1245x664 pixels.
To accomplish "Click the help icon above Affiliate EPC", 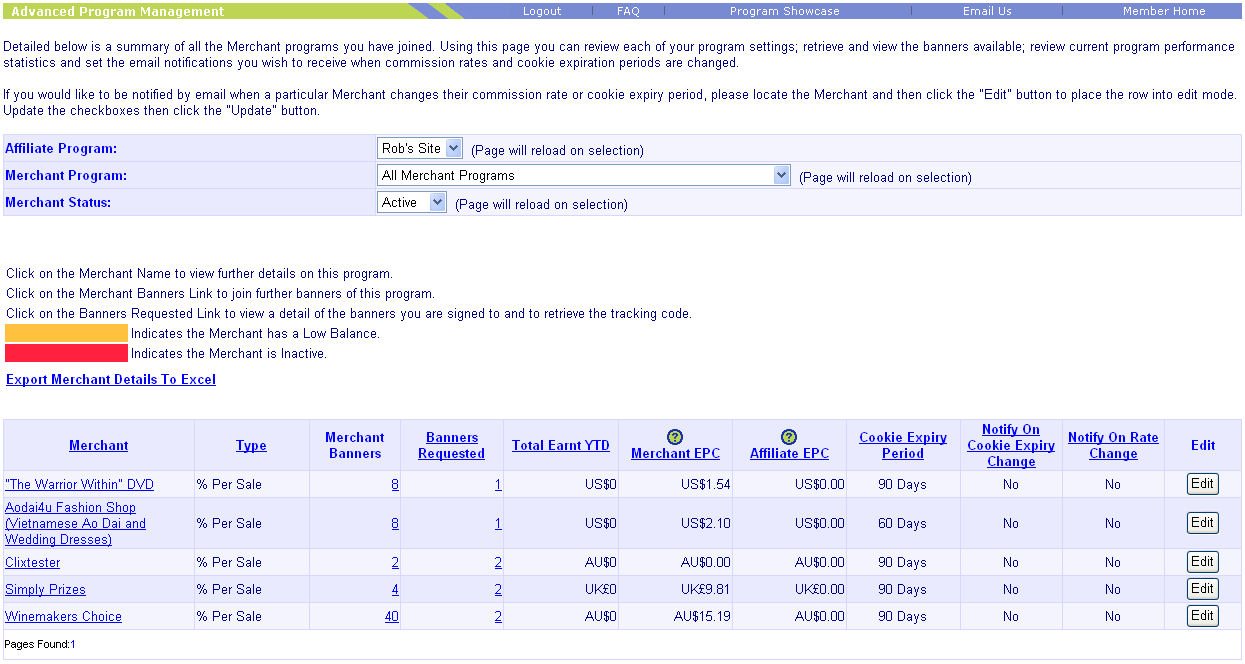I will tap(789, 437).
